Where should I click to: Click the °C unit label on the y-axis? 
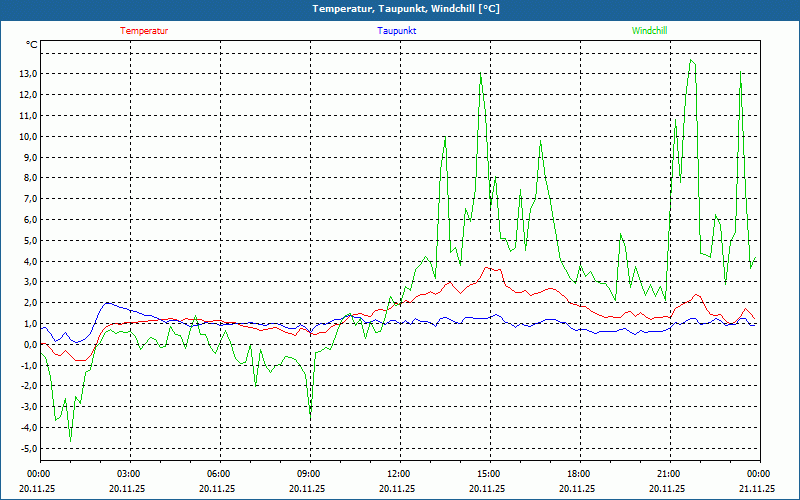point(32,45)
